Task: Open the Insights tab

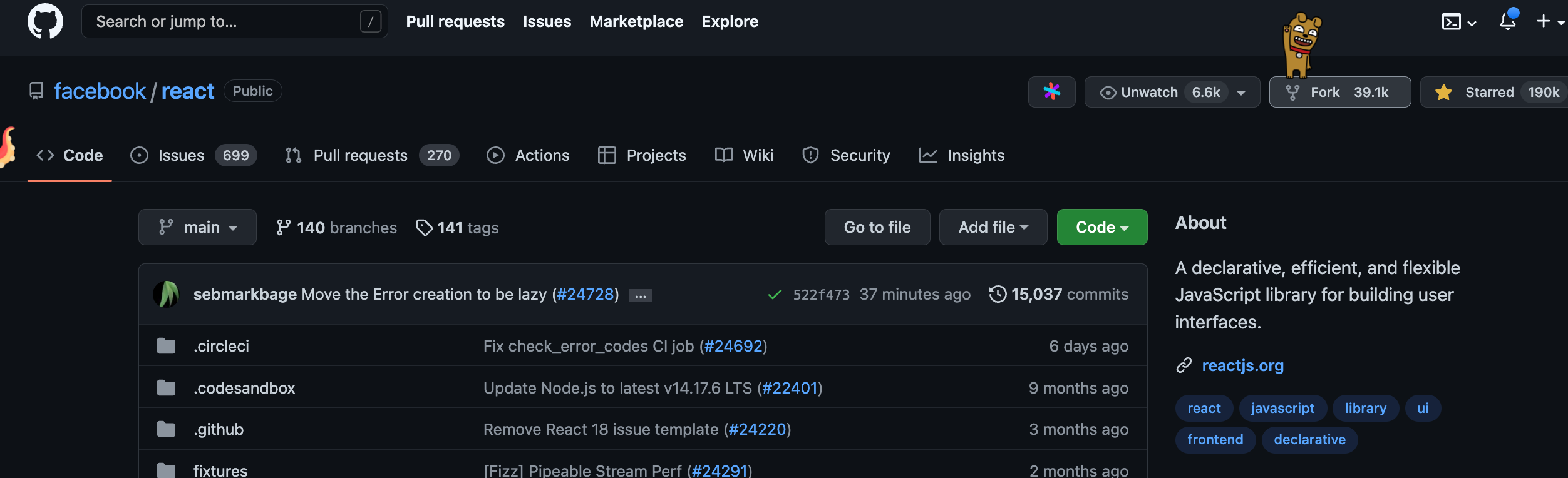Action: (x=961, y=155)
